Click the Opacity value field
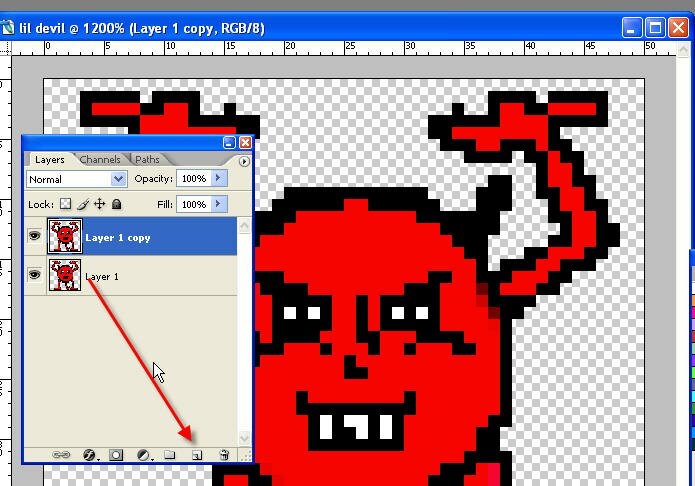The width and height of the screenshot is (695, 486). coord(194,178)
